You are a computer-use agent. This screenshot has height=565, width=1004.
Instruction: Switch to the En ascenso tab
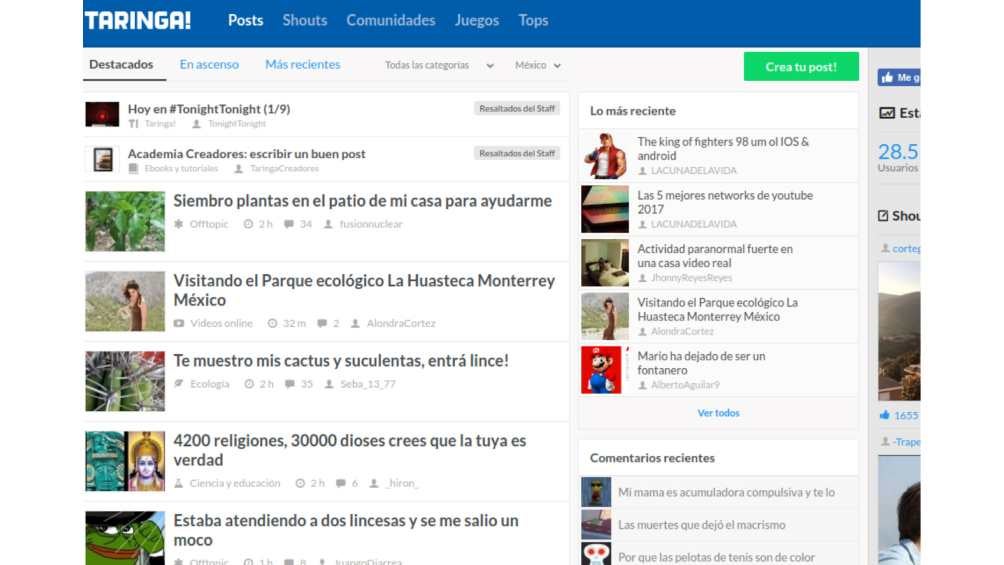pyautogui.click(x=209, y=65)
